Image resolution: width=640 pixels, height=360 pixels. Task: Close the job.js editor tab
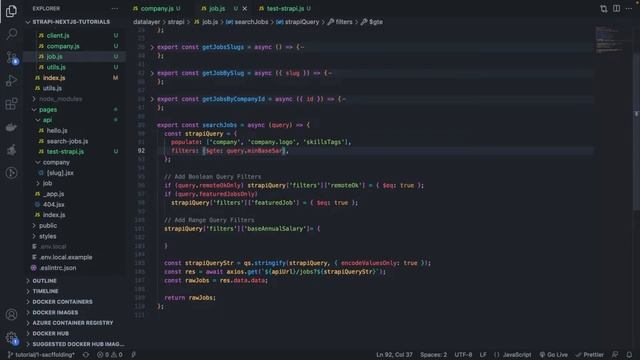(x=244, y=9)
